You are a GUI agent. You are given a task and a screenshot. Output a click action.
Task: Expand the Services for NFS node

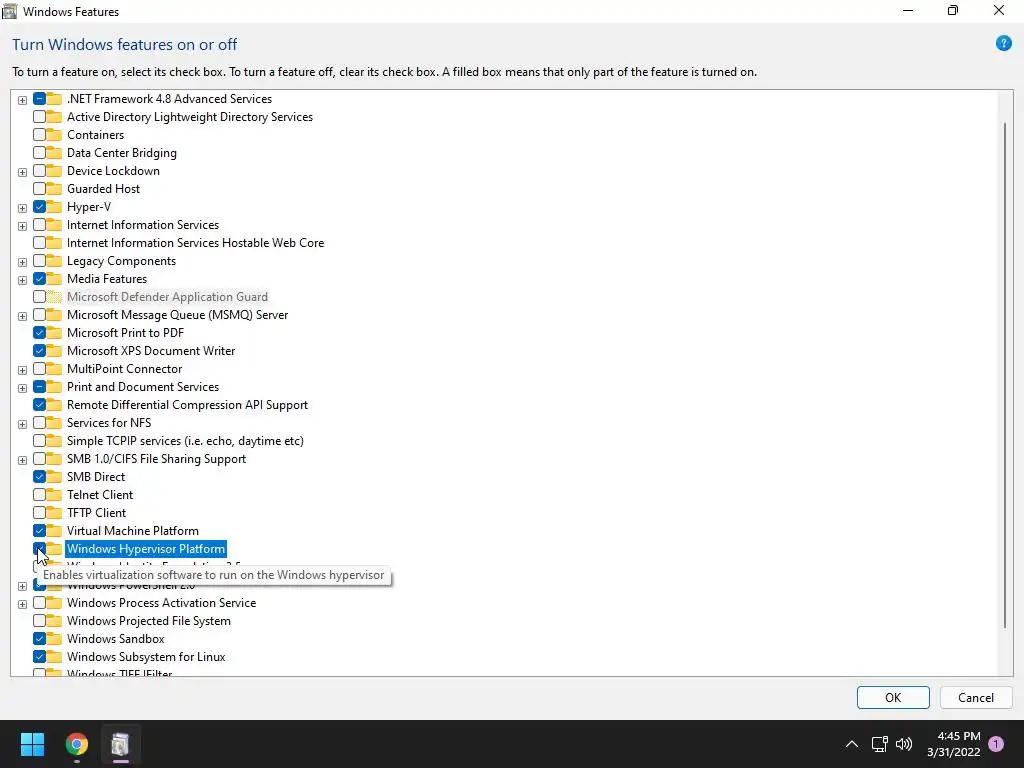tap(22, 424)
